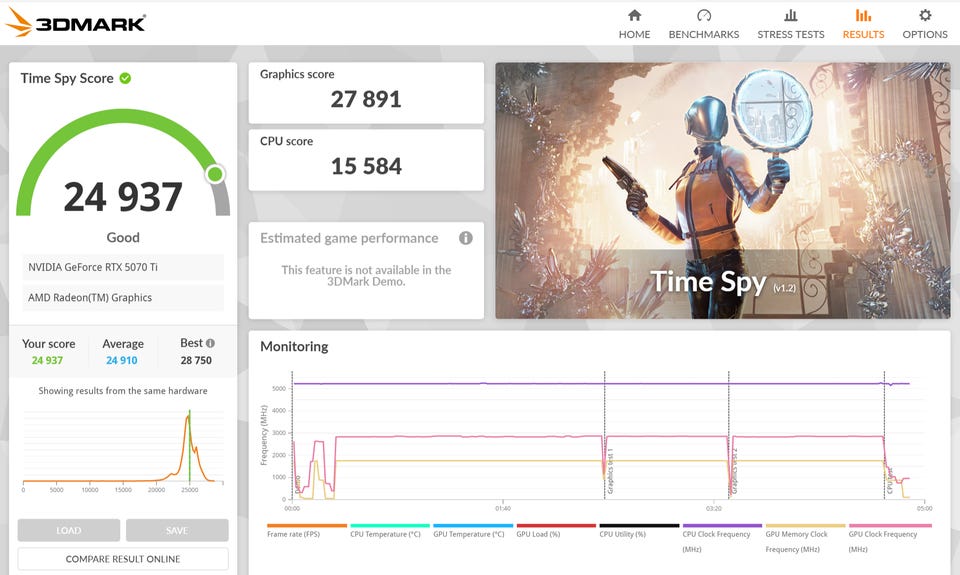Image resolution: width=960 pixels, height=575 pixels.
Task: Click the Monitoring heading
Action: (294, 347)
